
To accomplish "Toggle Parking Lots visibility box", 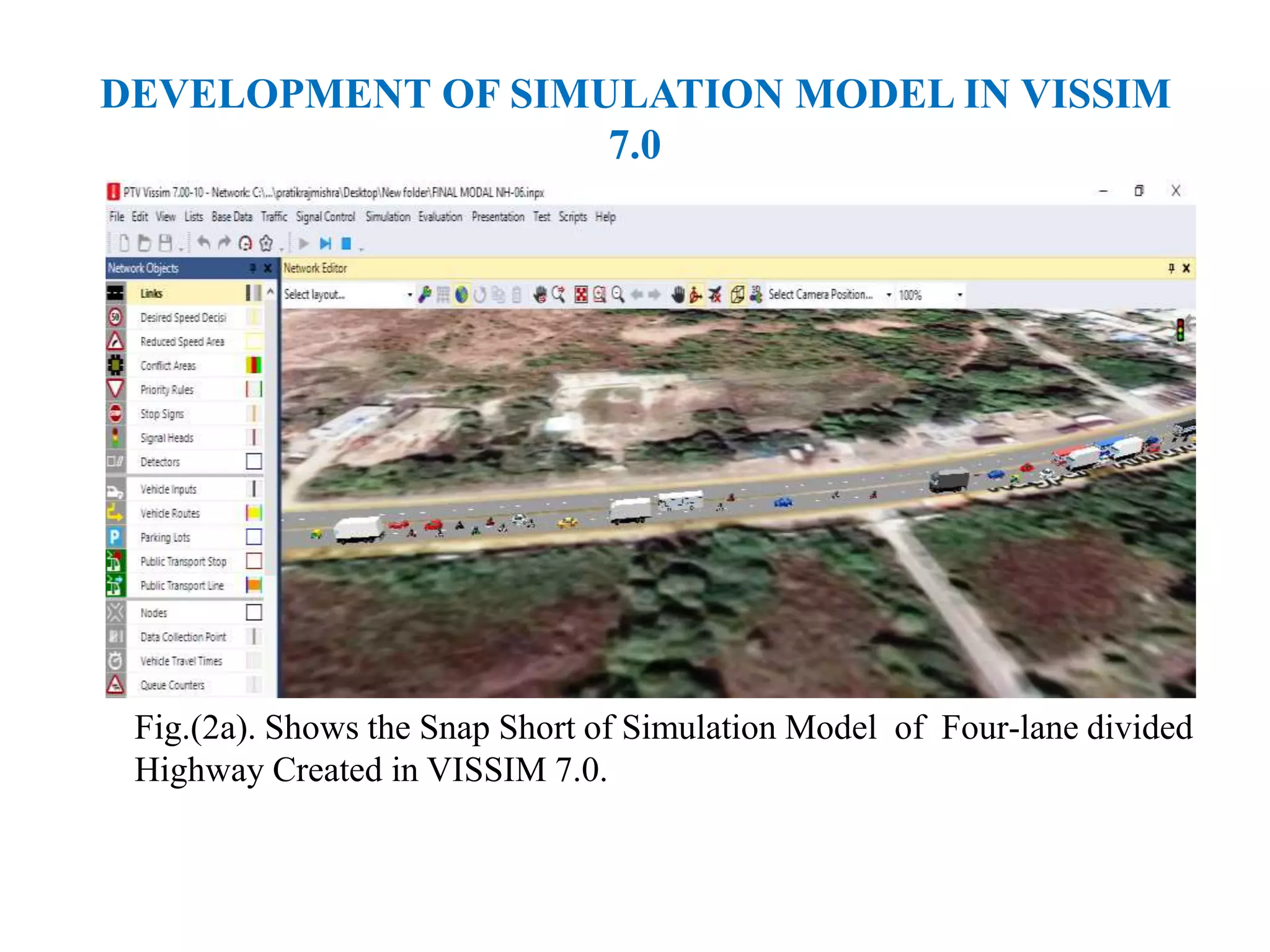I will (x=254, y=537).
